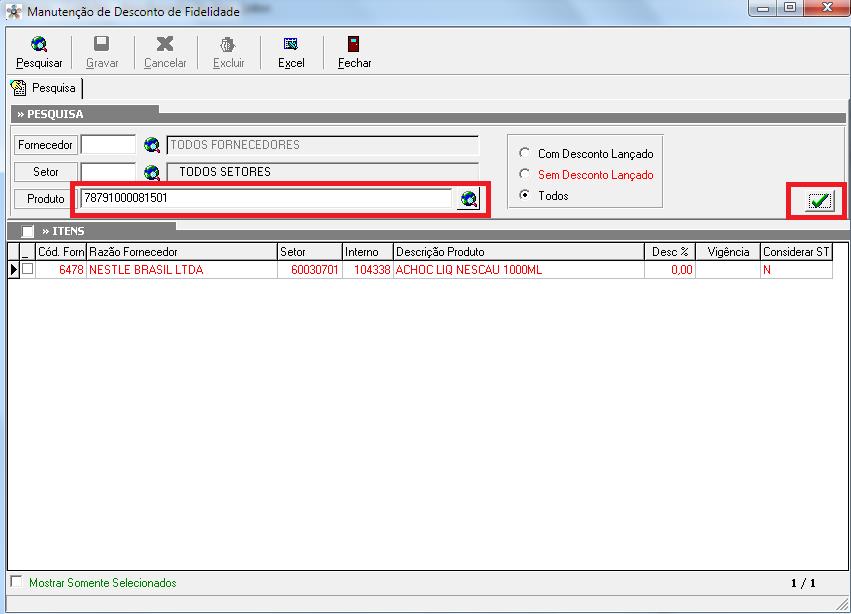Open sector lookup next to Setor
Viewport: 851px width, 614px height.
click(152, 173)
